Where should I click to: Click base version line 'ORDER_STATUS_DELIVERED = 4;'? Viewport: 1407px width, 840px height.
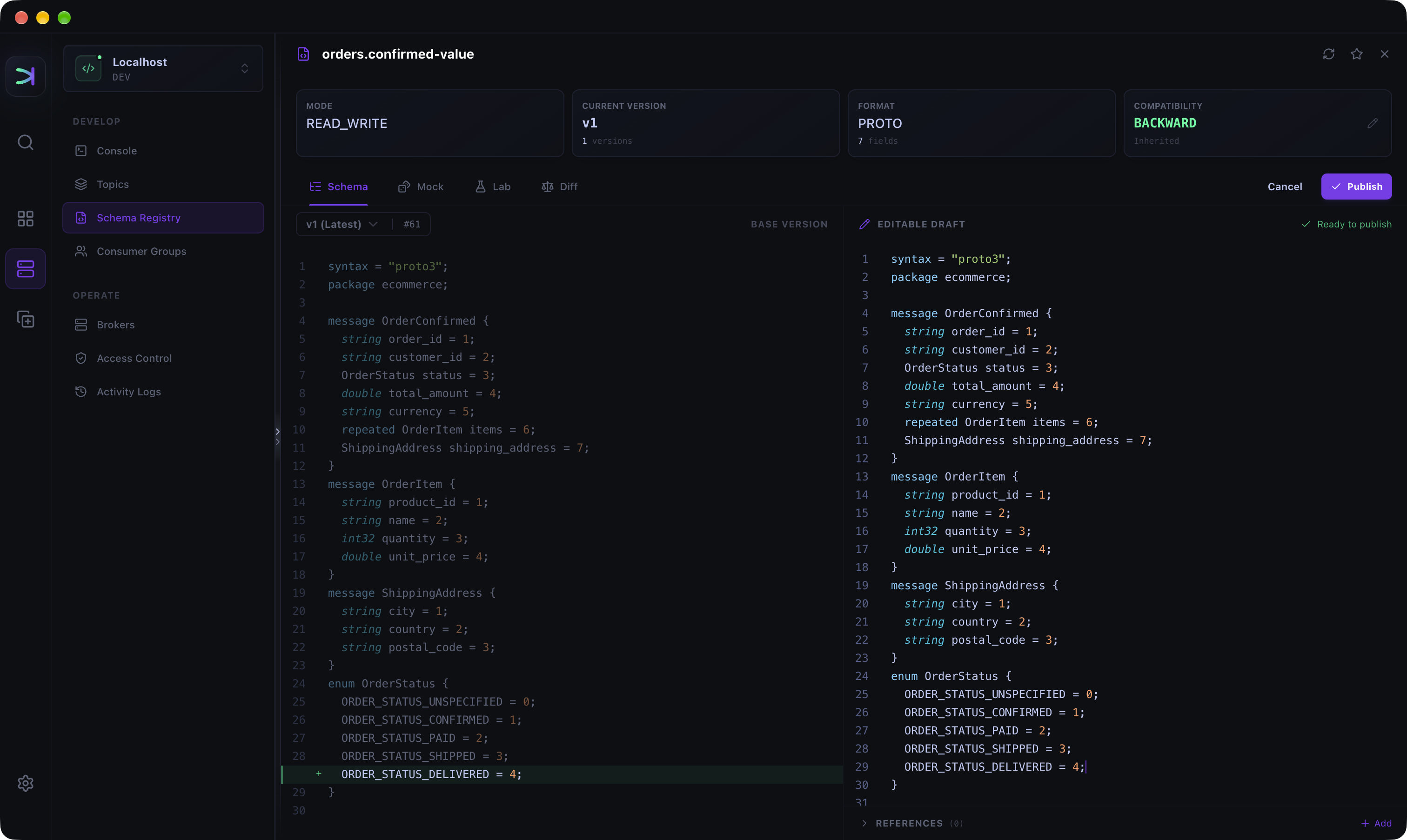431,774
